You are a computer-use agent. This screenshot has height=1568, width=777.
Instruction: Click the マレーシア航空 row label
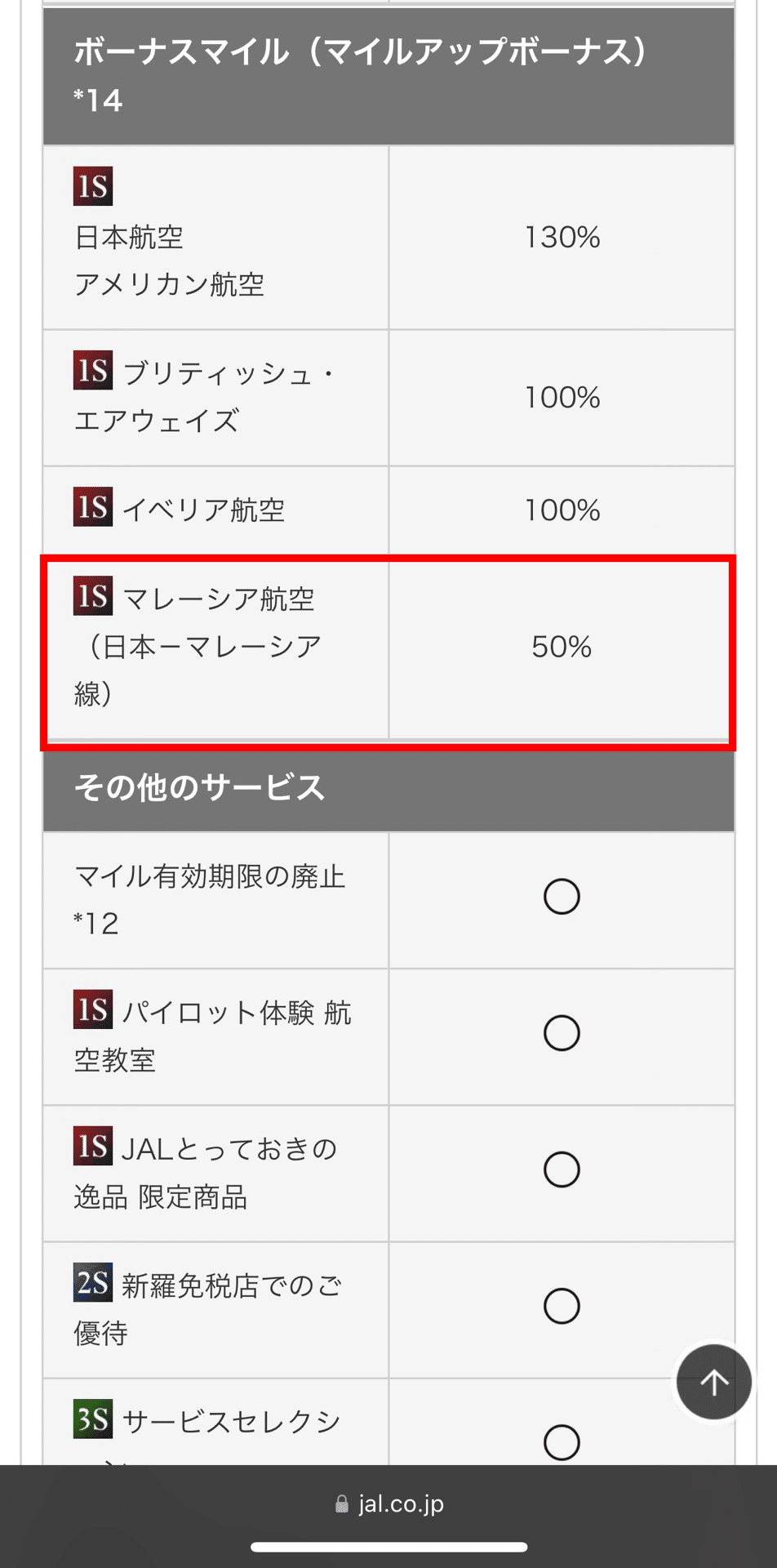pos(198,646)
